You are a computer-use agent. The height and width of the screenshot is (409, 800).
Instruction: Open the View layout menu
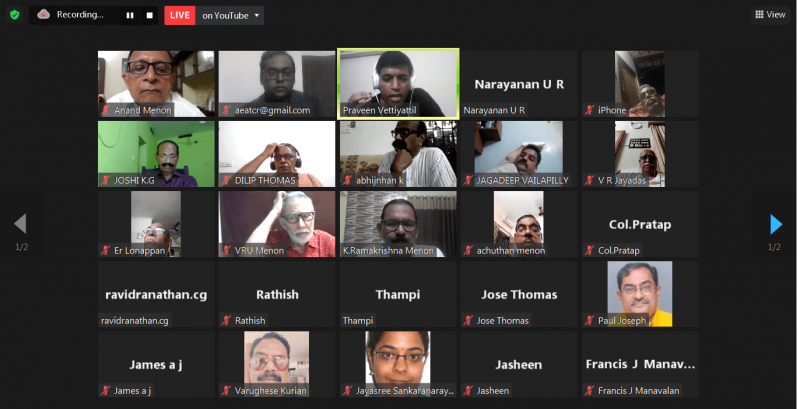coord(770,15)
